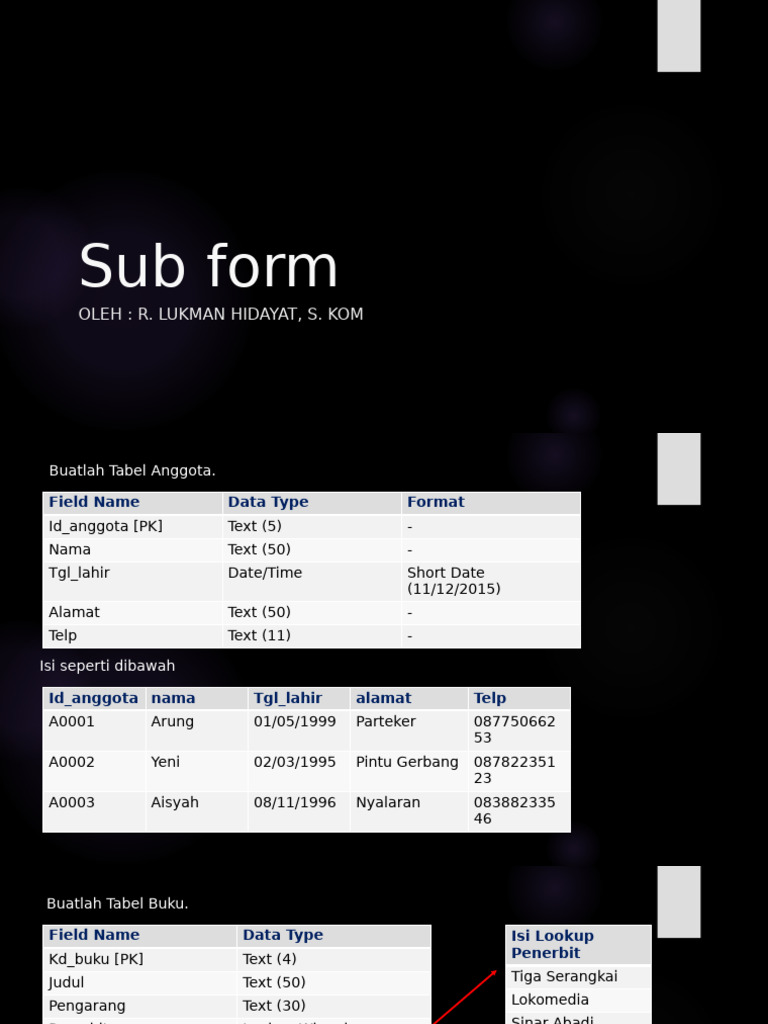The height and width of the screenshot is (1024, 768).
Task: Click the "Lokomedia" publisher entry
Action: 550,1000
